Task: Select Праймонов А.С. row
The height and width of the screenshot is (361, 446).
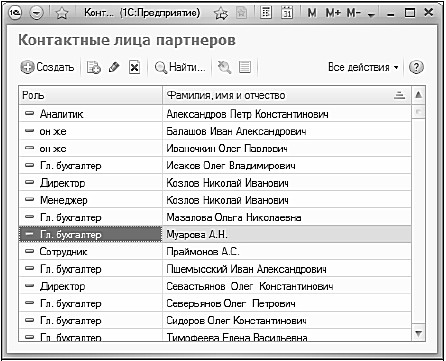Action: [215, 252]
